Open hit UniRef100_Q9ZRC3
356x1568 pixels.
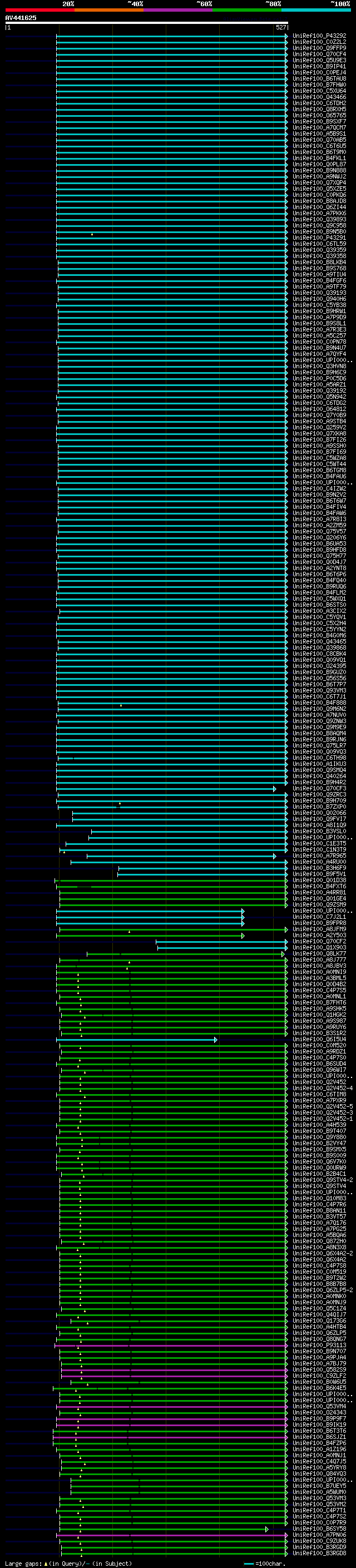tap(319, 794)
